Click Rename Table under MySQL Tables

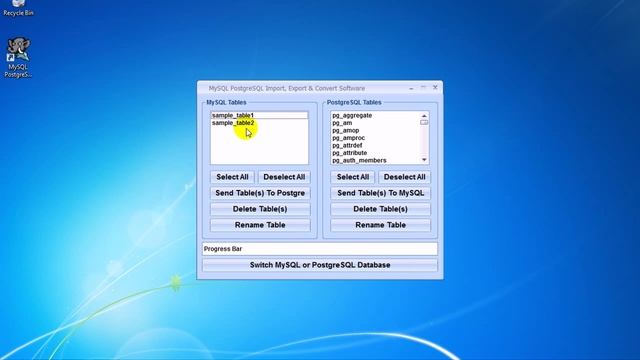[x=260, y=225]
